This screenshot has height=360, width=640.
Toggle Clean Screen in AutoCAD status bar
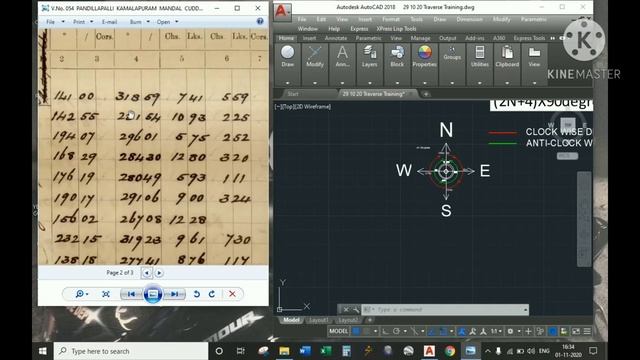576,331
